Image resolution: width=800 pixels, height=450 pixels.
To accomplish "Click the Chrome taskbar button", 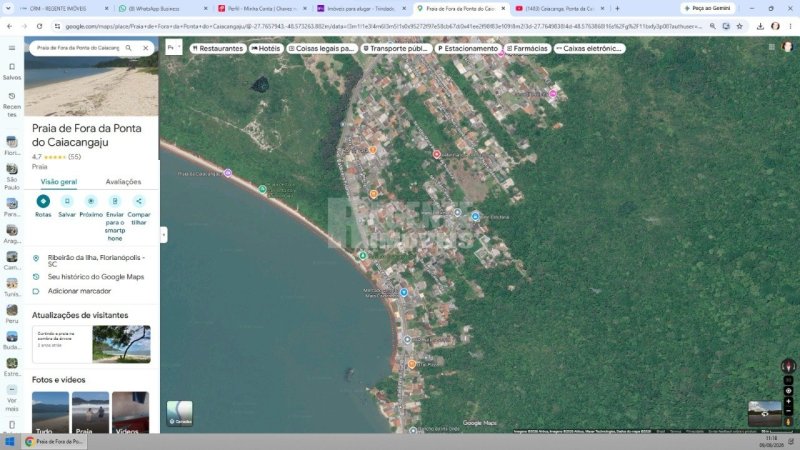I will point(54,442).
